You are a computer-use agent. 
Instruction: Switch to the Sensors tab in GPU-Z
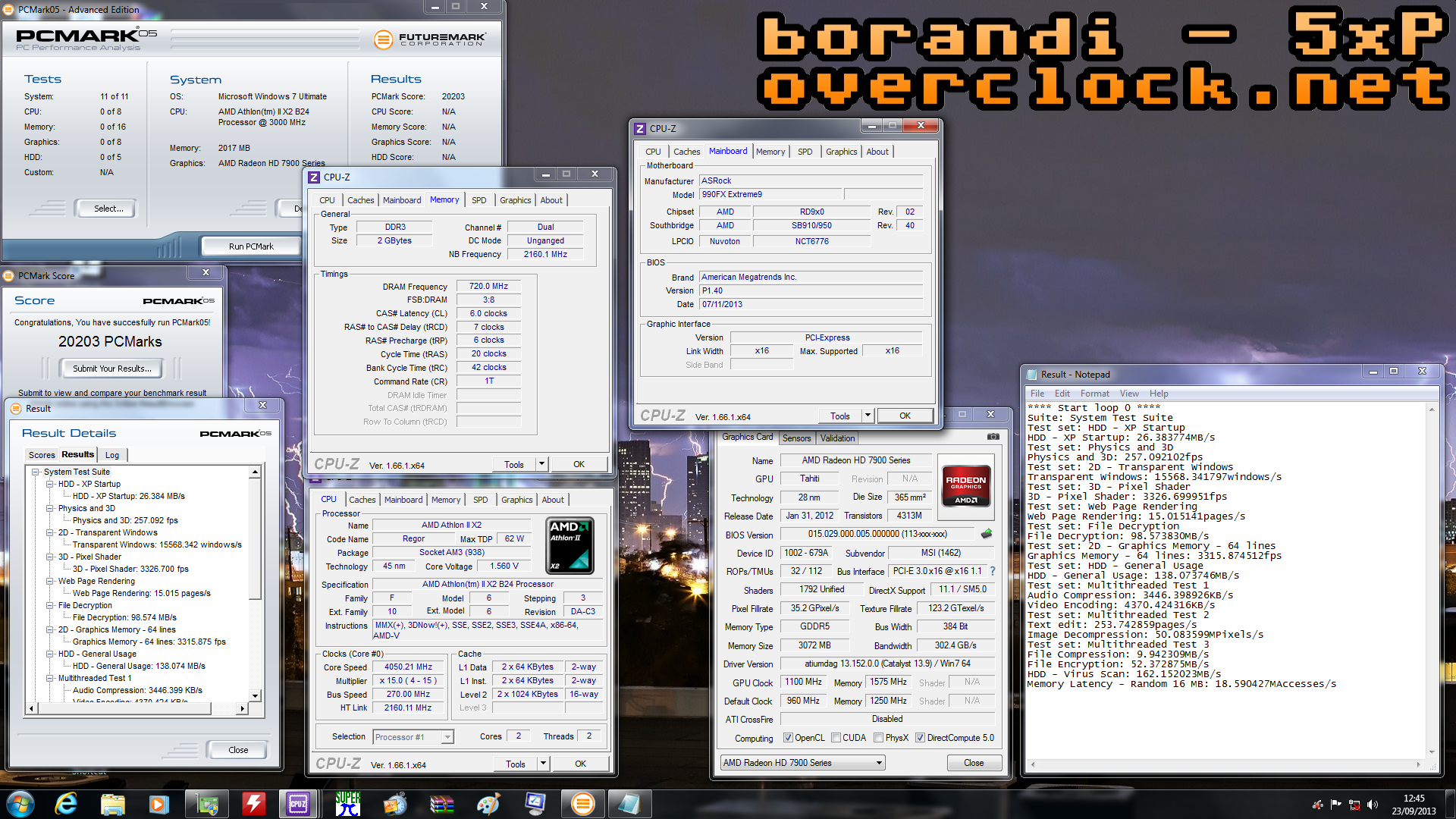click(x=796, y=438)
